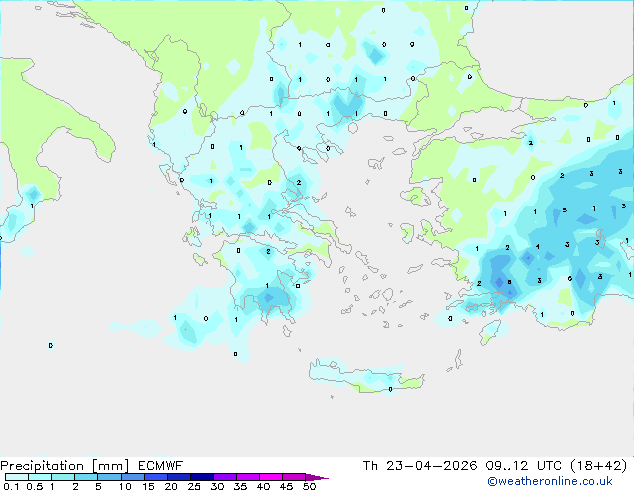
Task: Pick the 10–15 mm legend color swatch
Action: [x=132, y=477]
